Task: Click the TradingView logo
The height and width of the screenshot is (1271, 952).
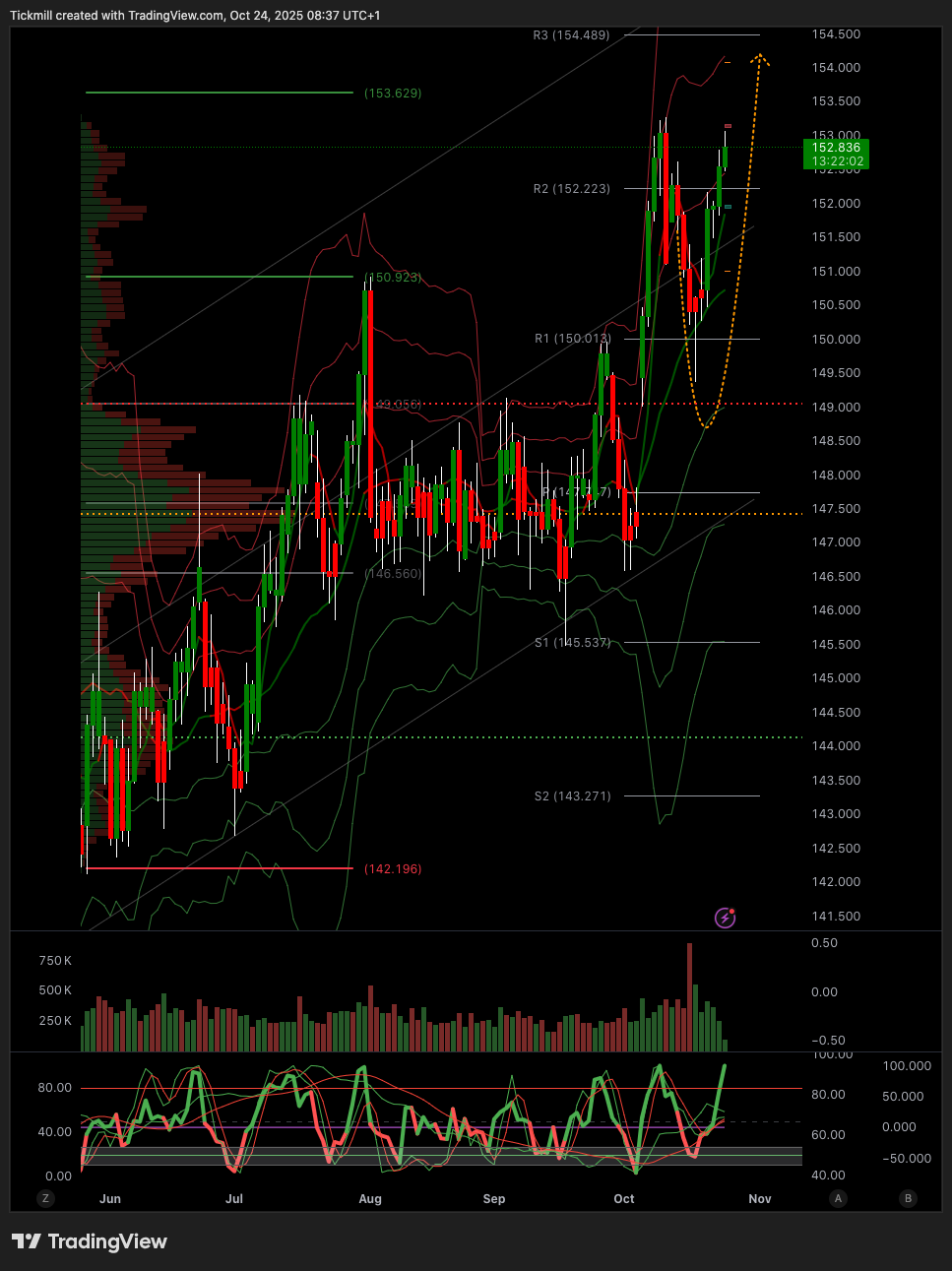Action: pos(90,1241)
